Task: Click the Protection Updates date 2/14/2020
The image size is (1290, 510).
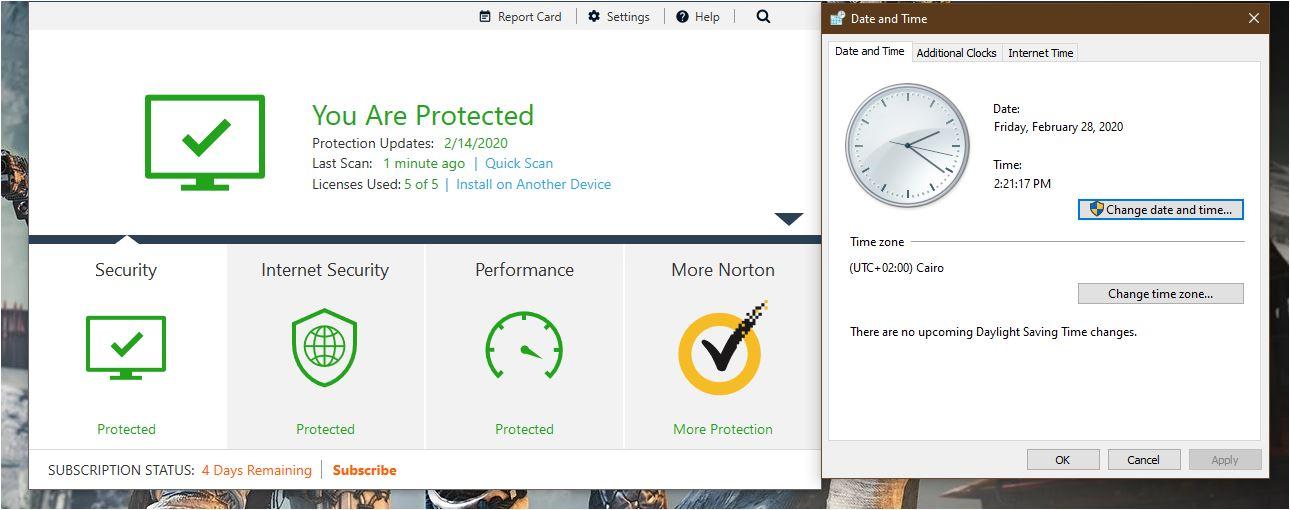Action: [476, 143]
